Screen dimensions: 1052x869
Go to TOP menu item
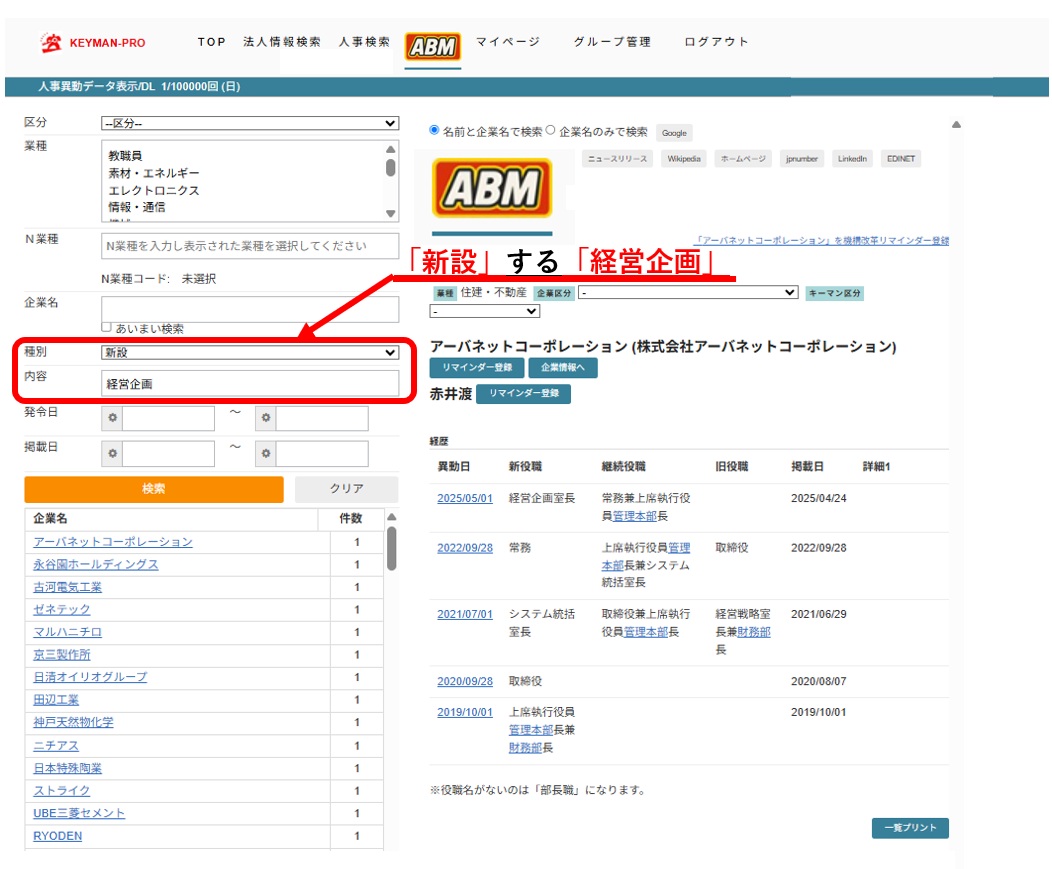pyautogui.click(x=211, y=42)
